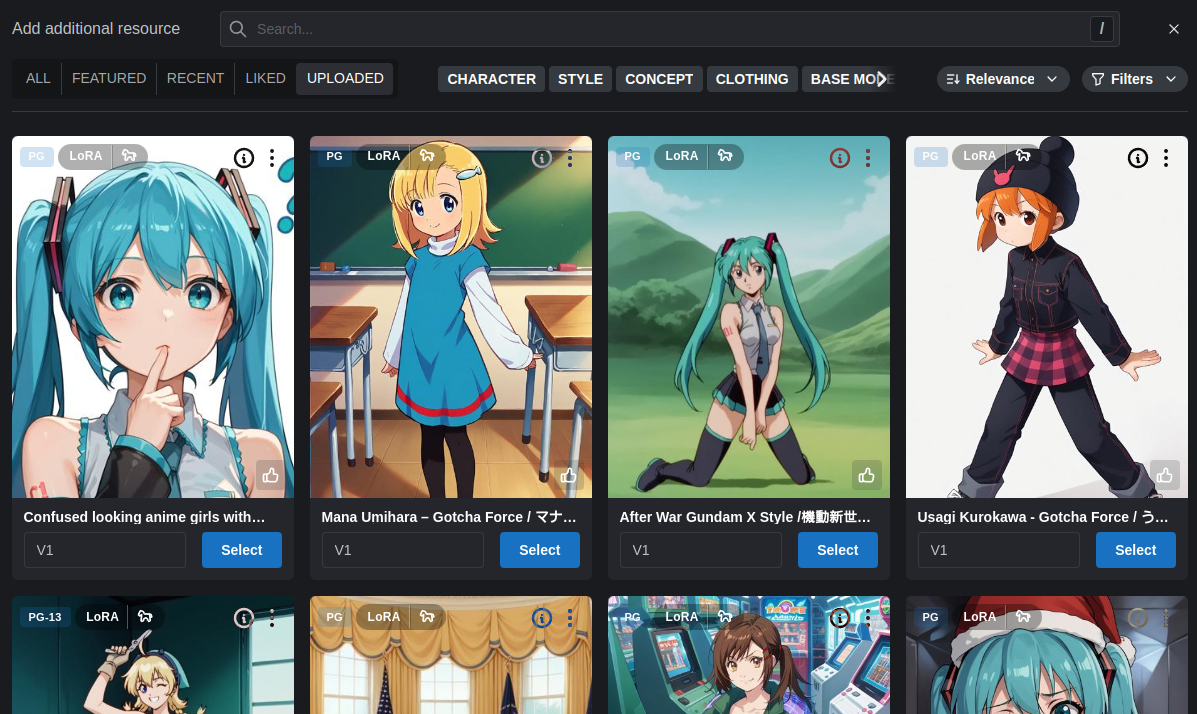Viewport: 1197px width, 714px height.
Task: Like the Usagi Kurokawa resource
Action: click(1164, 476)
